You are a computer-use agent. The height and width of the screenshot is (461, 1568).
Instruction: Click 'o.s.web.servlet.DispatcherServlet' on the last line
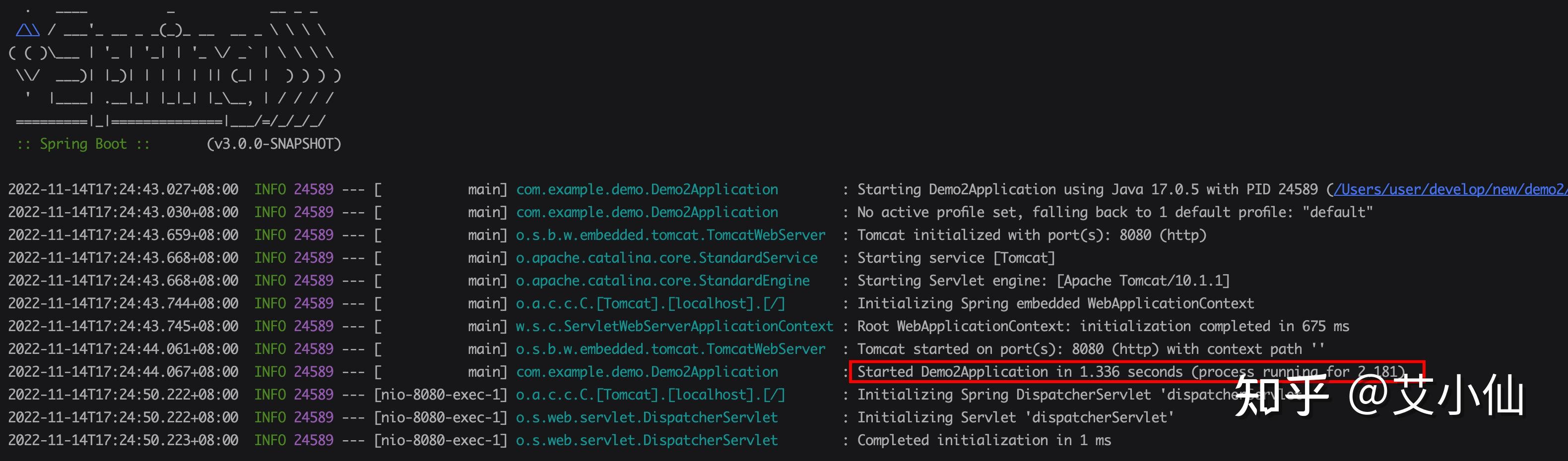647,440
